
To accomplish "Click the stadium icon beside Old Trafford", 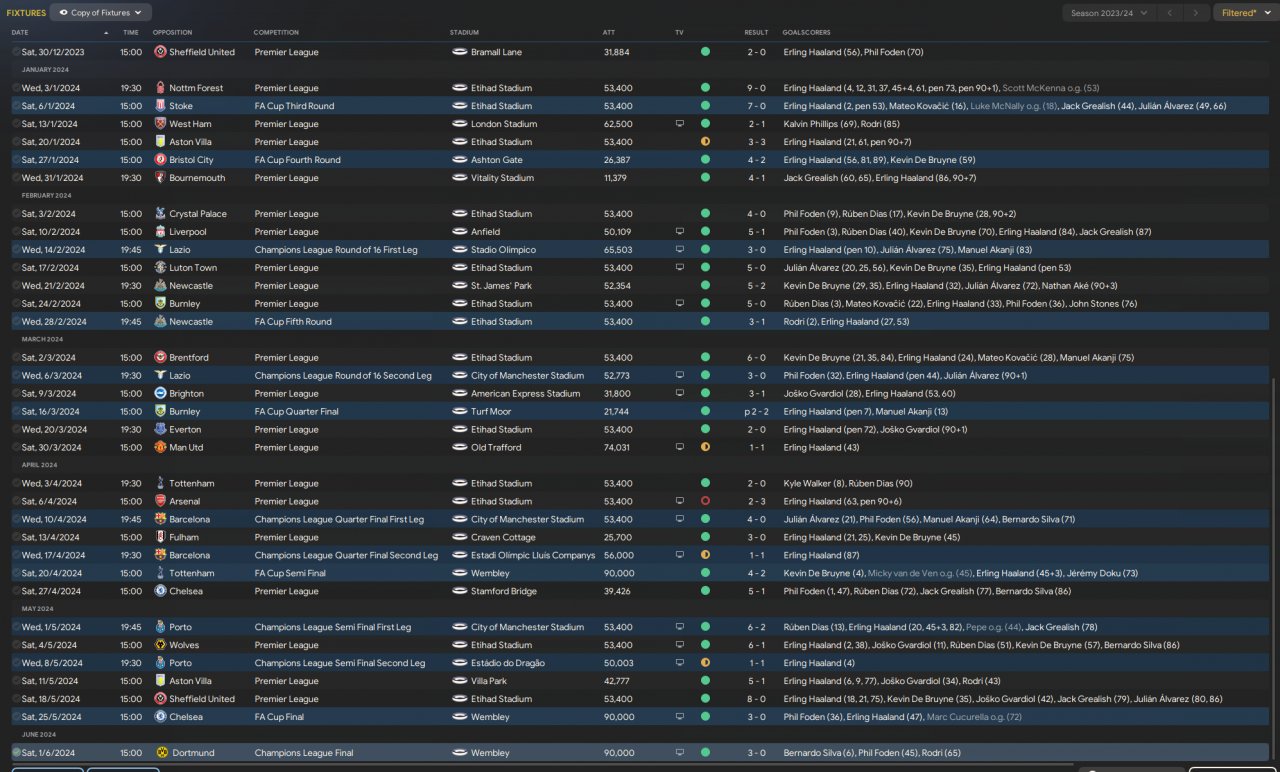I will [459, 448].
